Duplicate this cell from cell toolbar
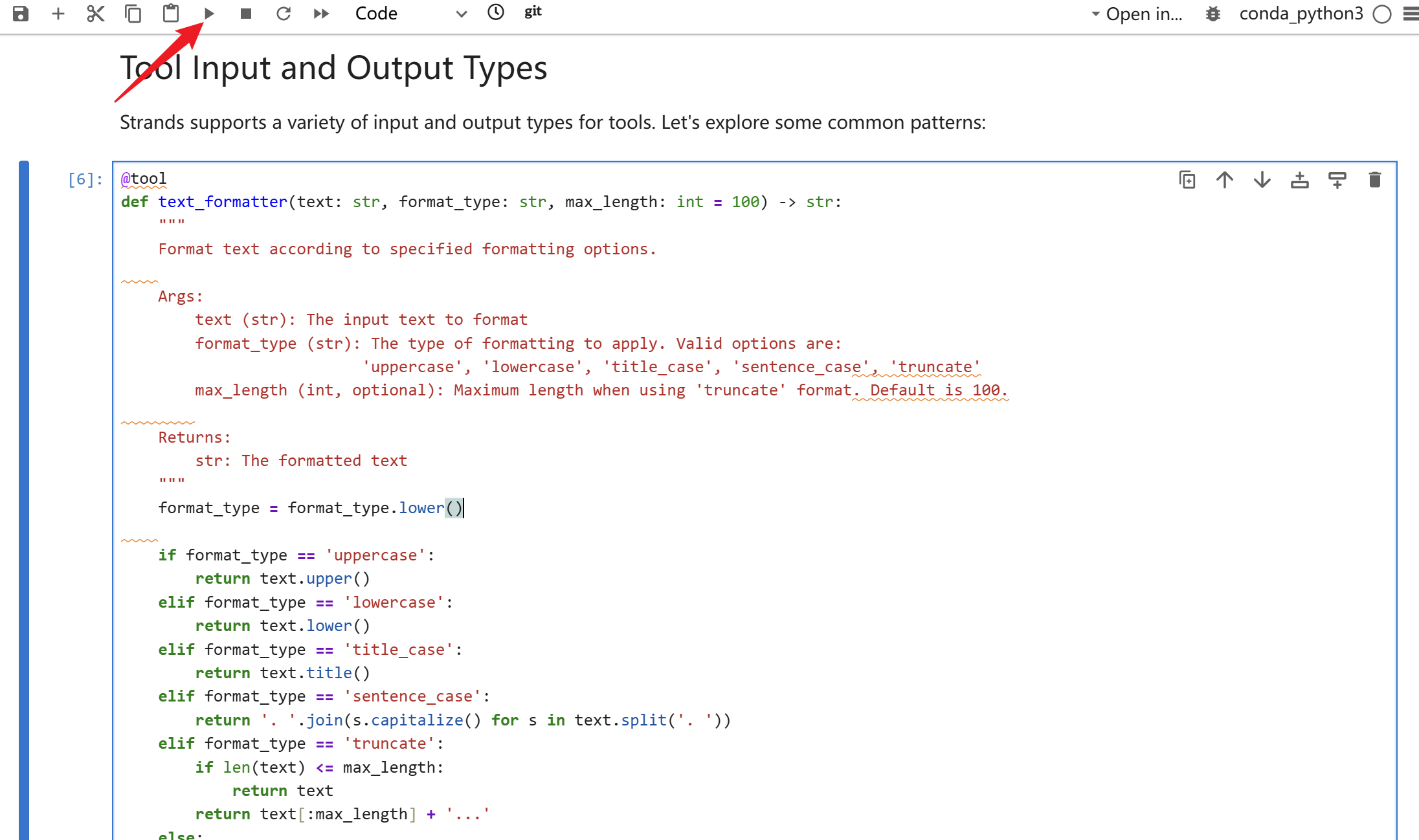 click(x=1187, y=180)
